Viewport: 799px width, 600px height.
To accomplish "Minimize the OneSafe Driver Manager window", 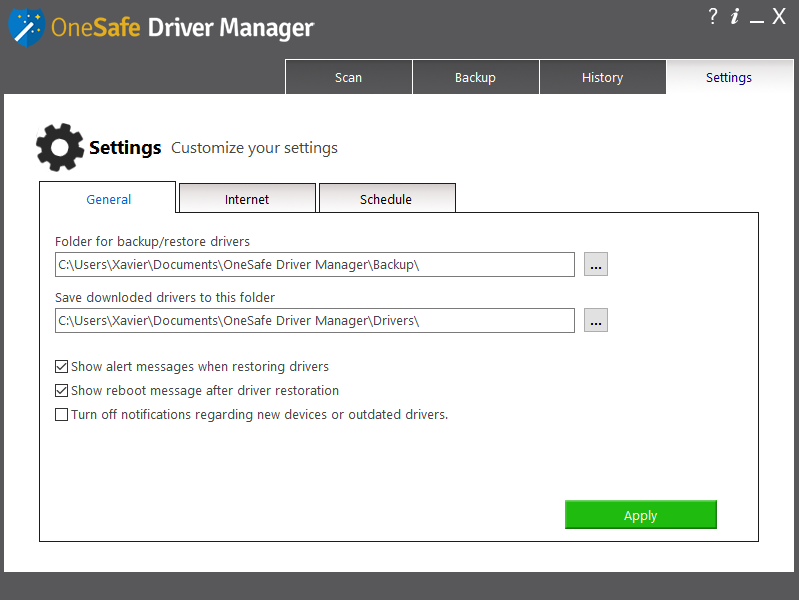I will click(757, 20).
